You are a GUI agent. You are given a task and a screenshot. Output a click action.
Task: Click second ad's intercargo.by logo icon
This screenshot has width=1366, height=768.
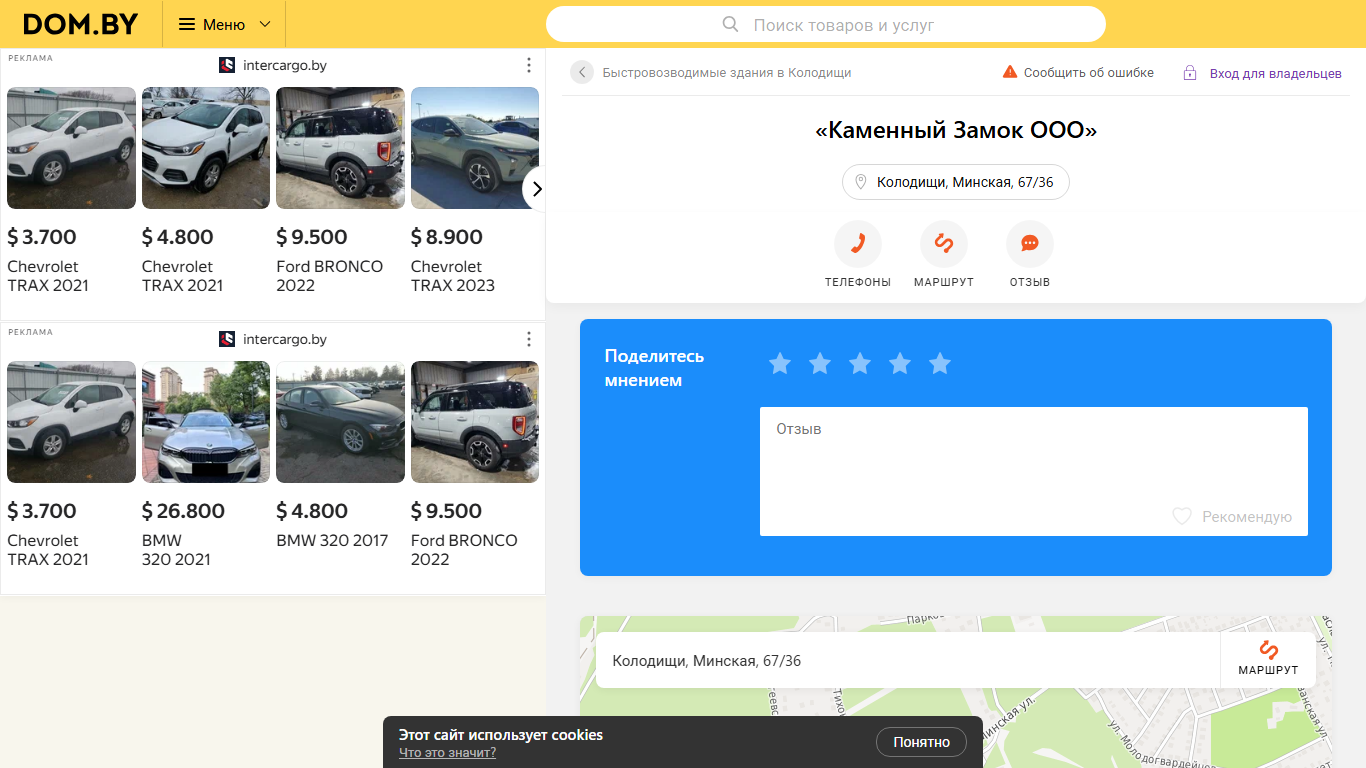click(x=227, y=339)
